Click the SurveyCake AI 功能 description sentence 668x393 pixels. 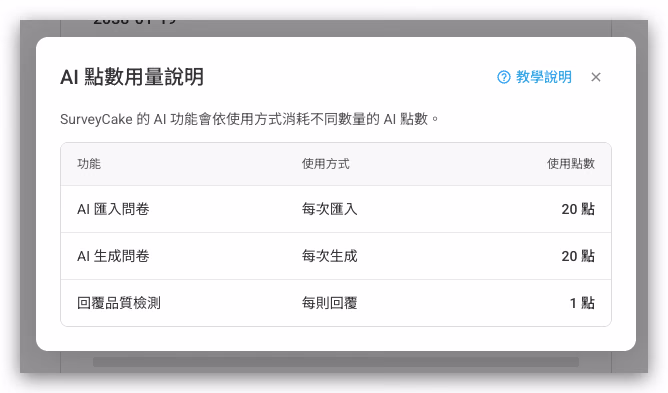pos(249,119)
